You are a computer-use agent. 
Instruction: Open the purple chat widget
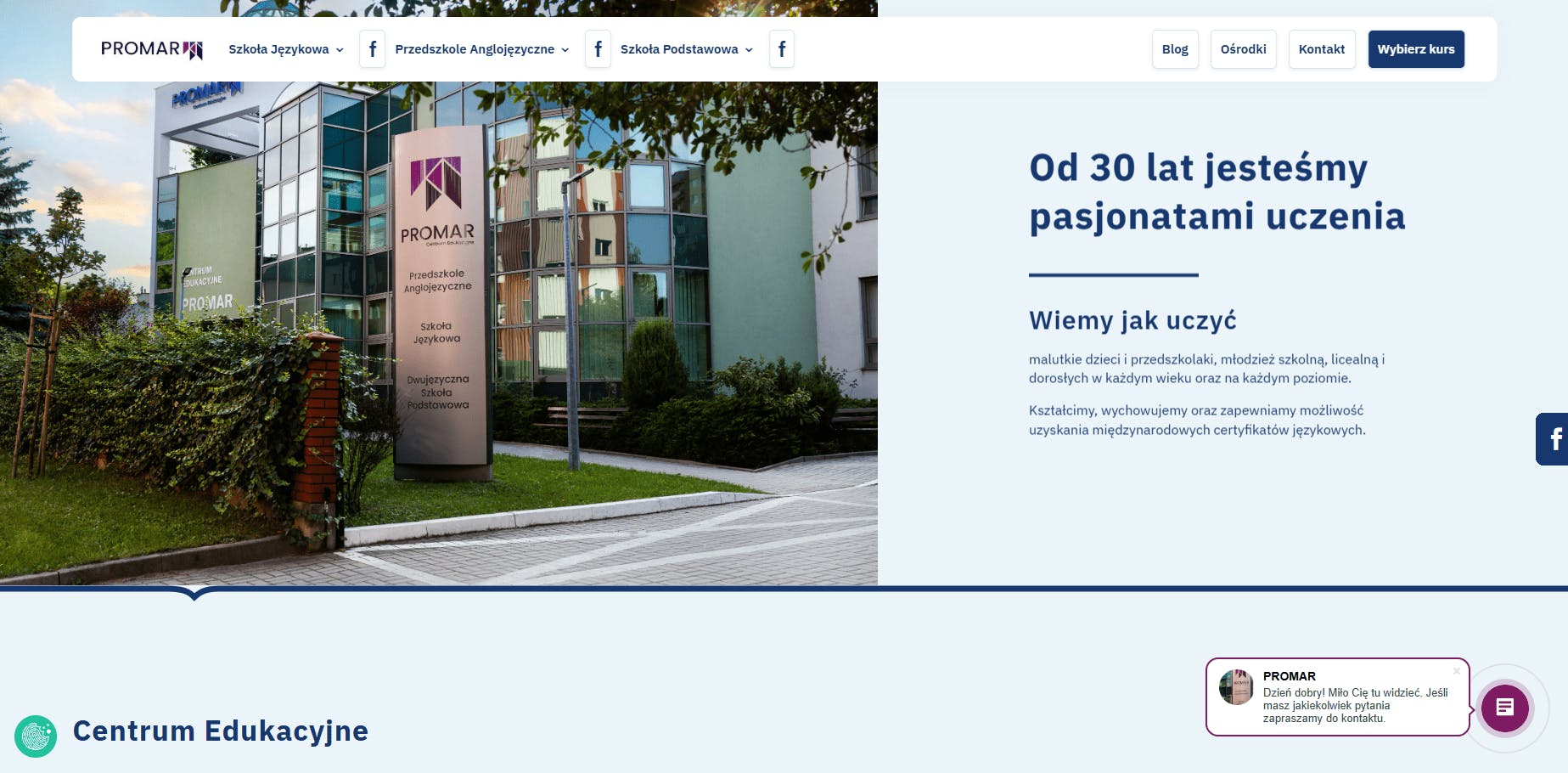point(1504,708)
